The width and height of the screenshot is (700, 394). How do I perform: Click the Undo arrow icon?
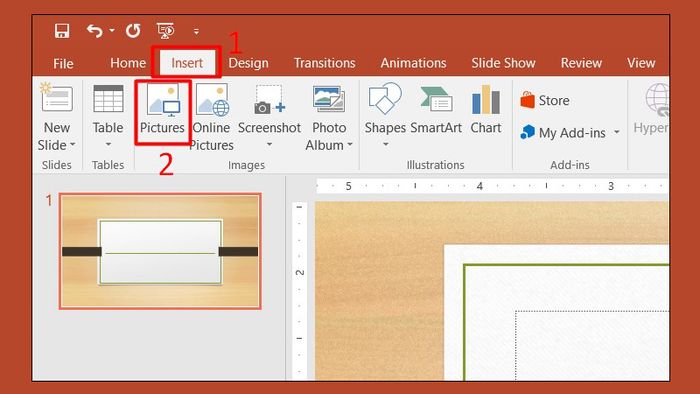(x=95, y=31)
